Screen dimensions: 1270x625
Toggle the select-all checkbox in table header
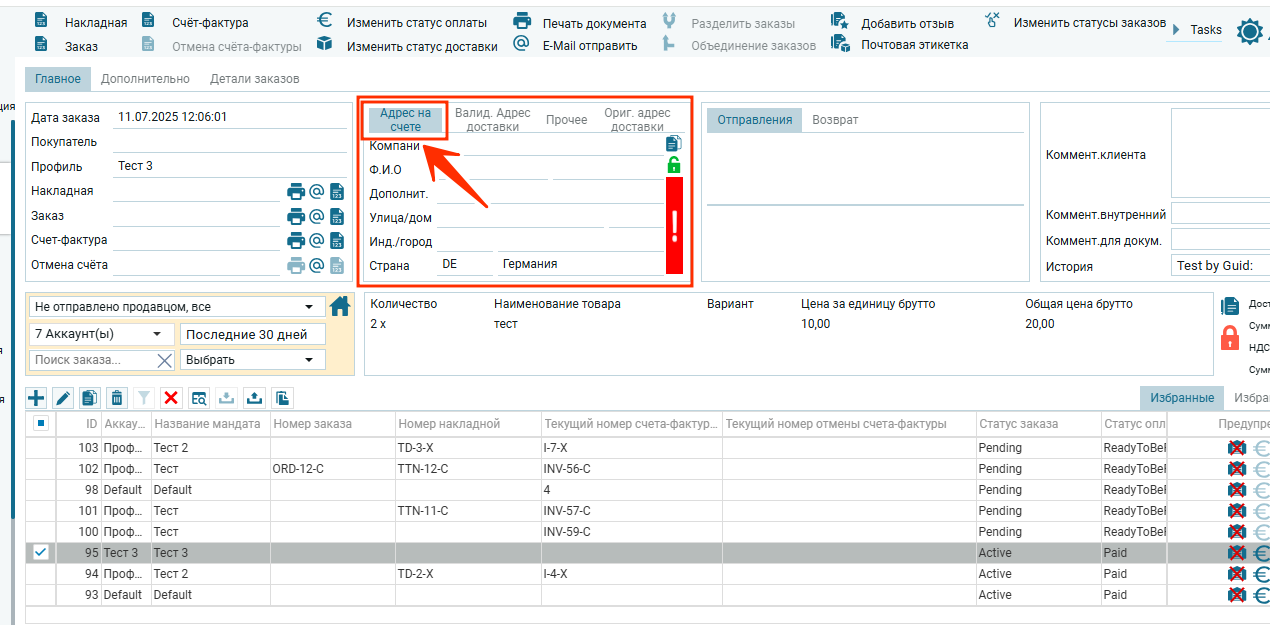[41, 423]
